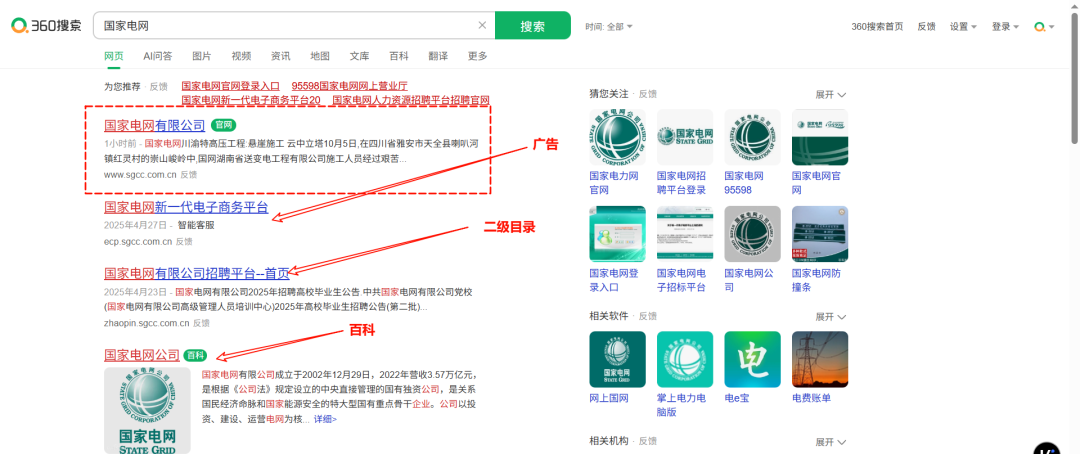Expand the 设置 dropdown
This screenshot has height=454, width=1080.
coord(963,26)
